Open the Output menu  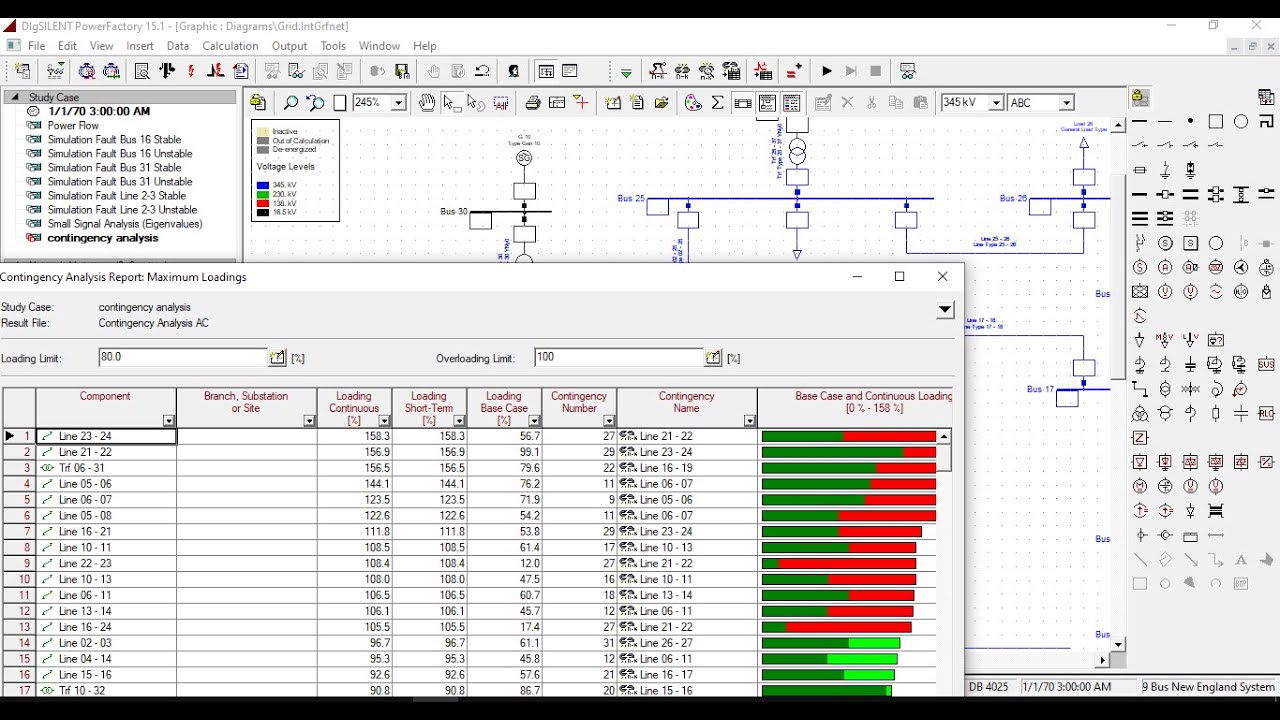(x=290, y=46)
